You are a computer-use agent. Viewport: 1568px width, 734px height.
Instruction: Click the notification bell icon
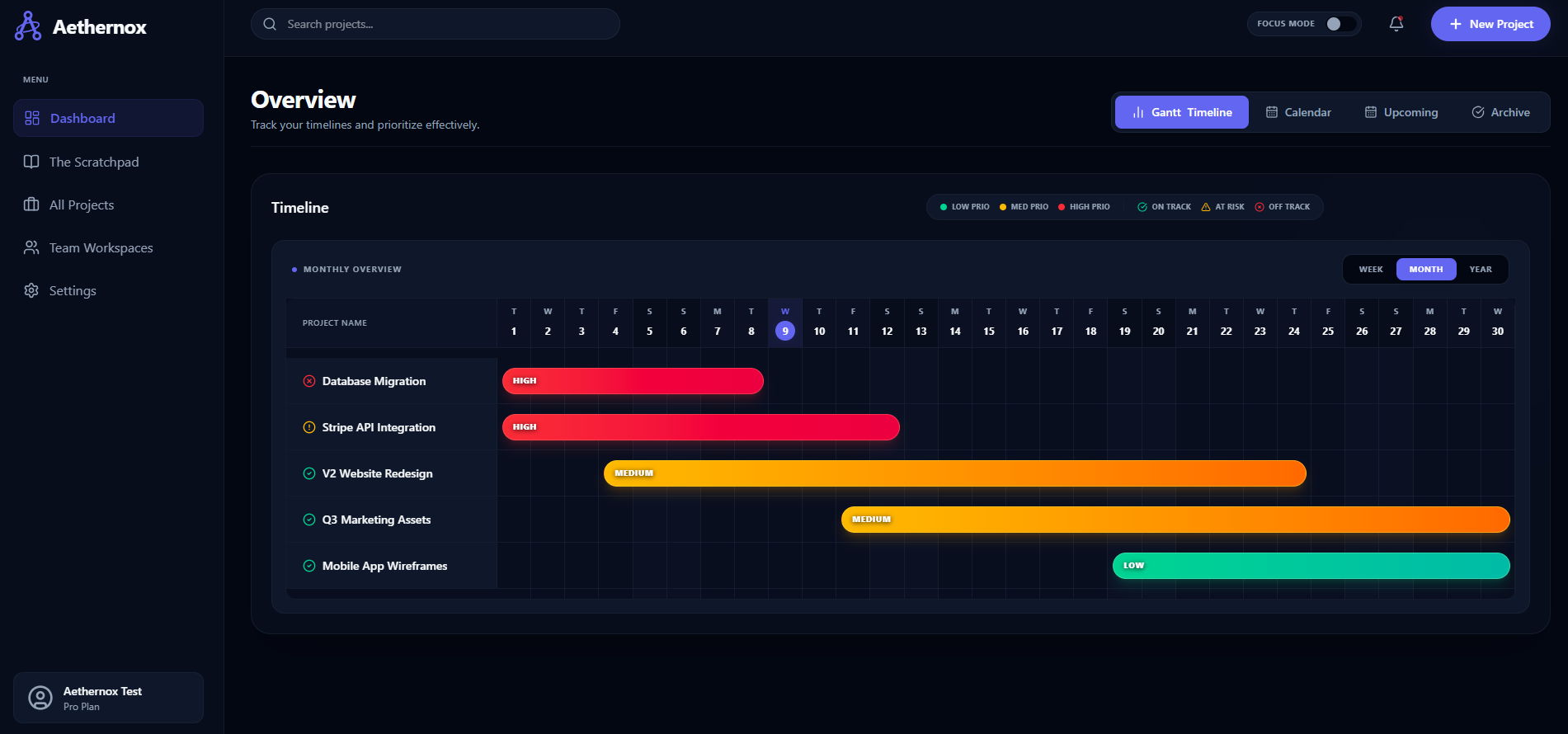click(x=1396, y=24)
